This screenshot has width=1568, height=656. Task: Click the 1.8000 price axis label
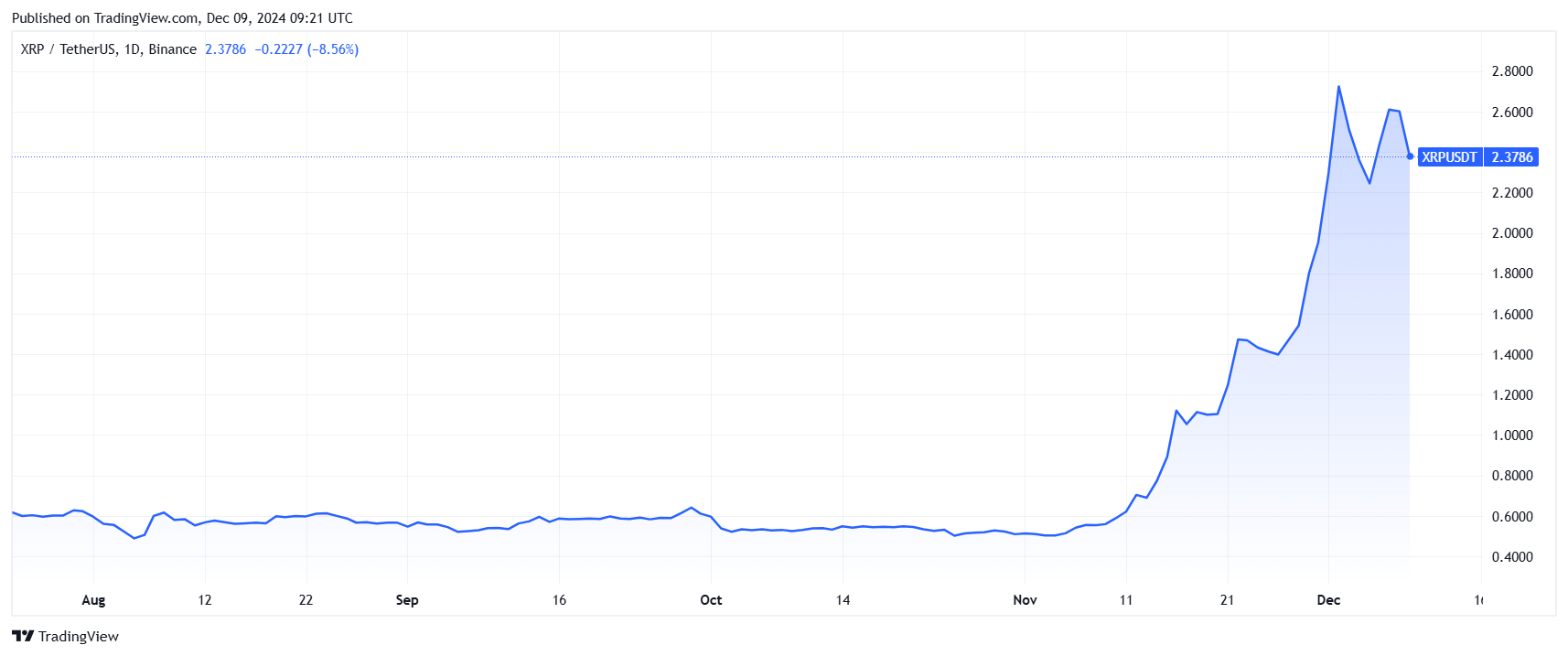coord(1512,274)
